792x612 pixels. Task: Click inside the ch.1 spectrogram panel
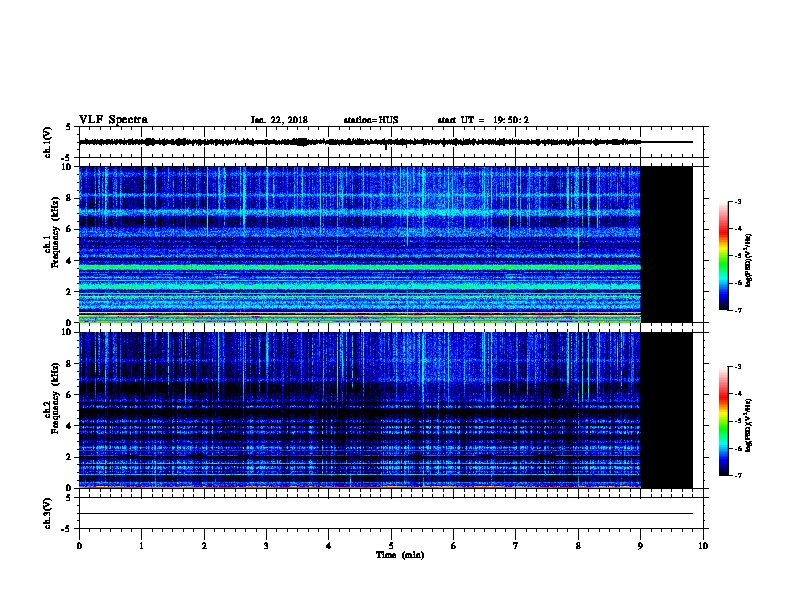pyautogui.click(x=360, y=244)
